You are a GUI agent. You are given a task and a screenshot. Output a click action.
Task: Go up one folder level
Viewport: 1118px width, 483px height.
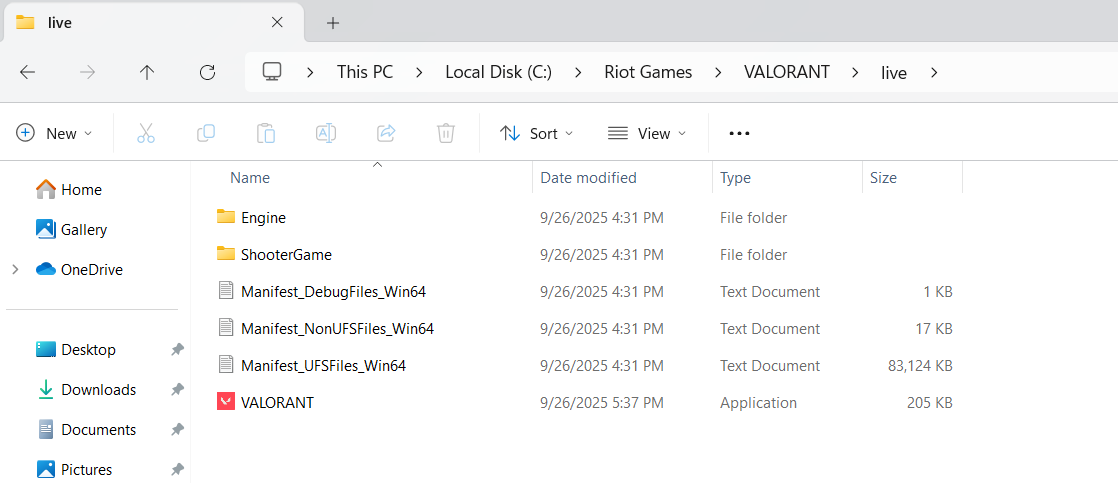(x=147, y=72)
